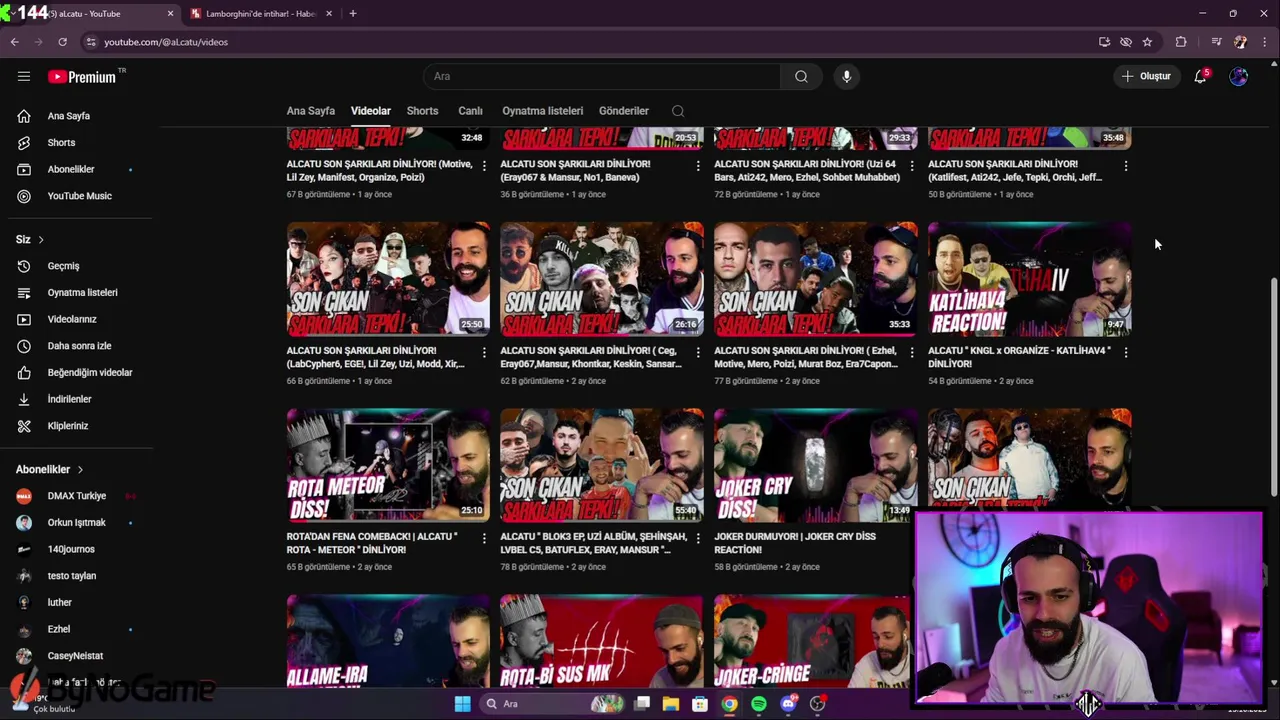Switch to the Shorts channel tab

(422, 111)
